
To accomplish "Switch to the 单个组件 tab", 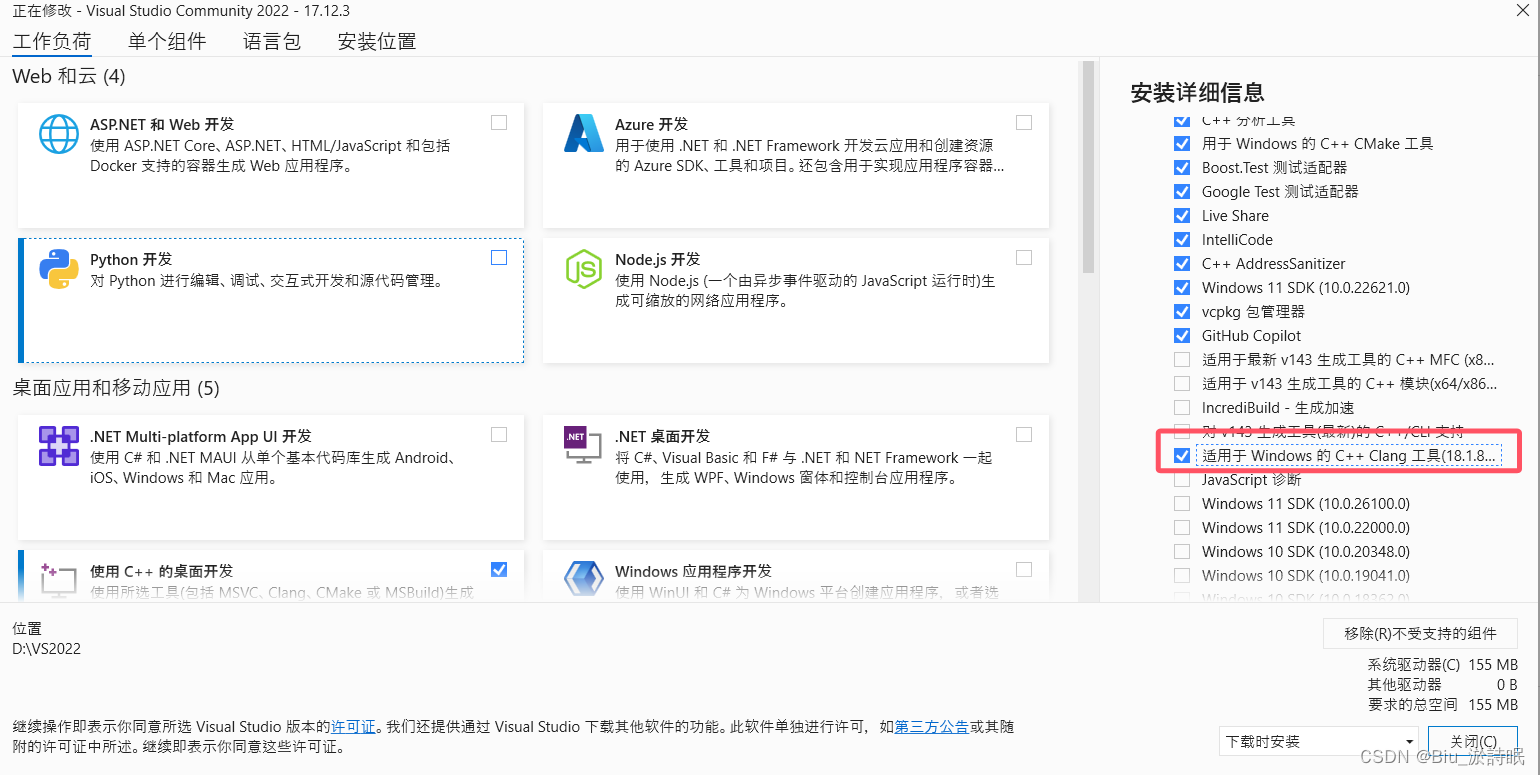I will tap(167, 42).
